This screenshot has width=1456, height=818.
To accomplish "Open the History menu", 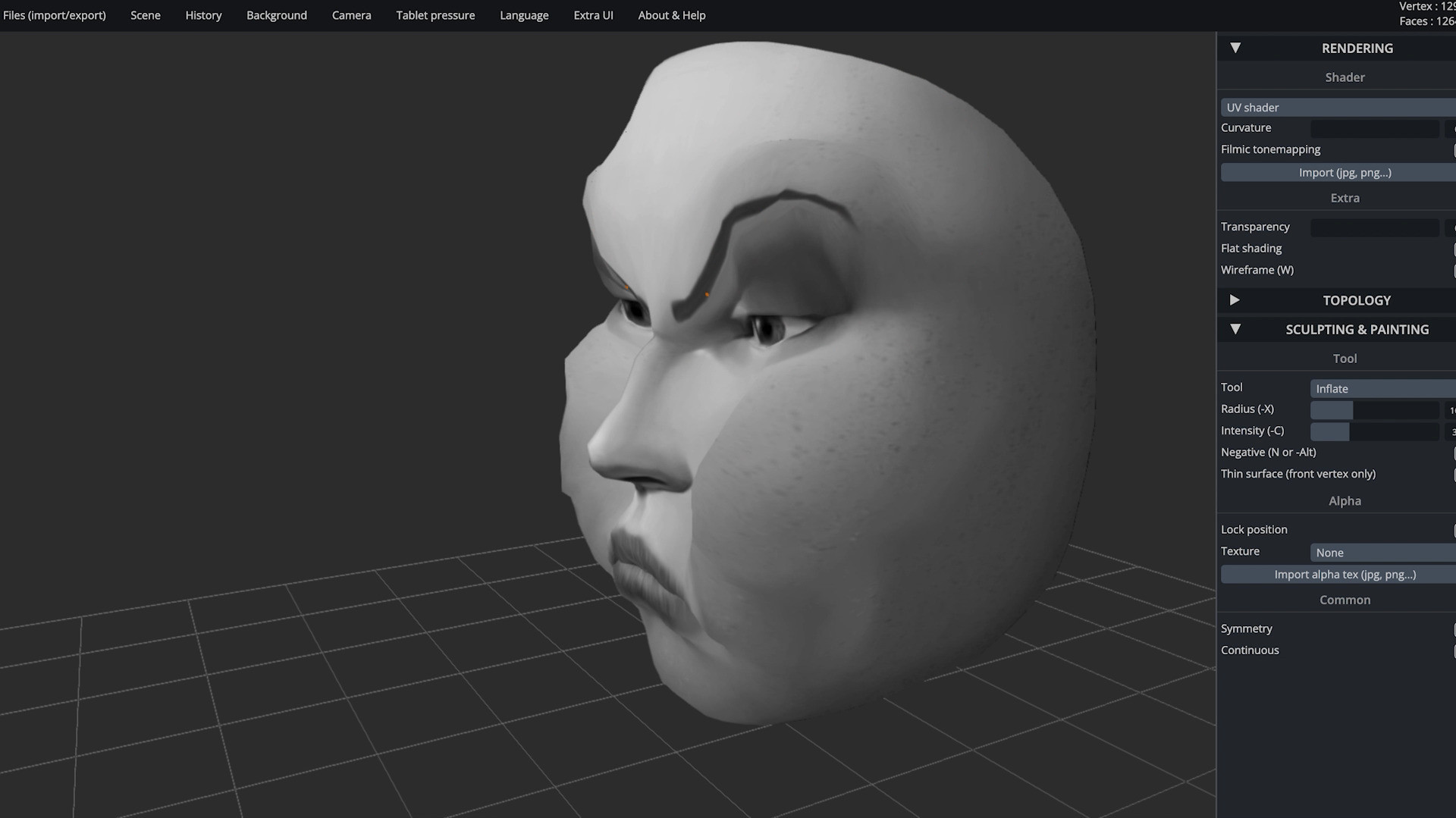I will pos(203,15).
